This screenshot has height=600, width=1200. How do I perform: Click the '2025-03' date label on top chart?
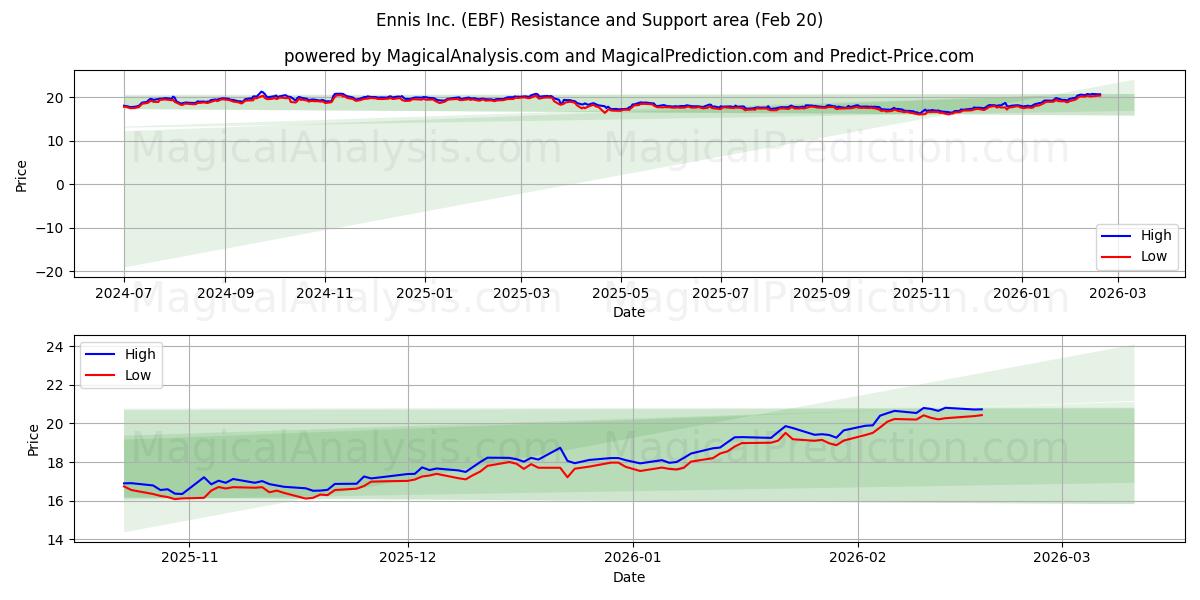tap(521, 294)
